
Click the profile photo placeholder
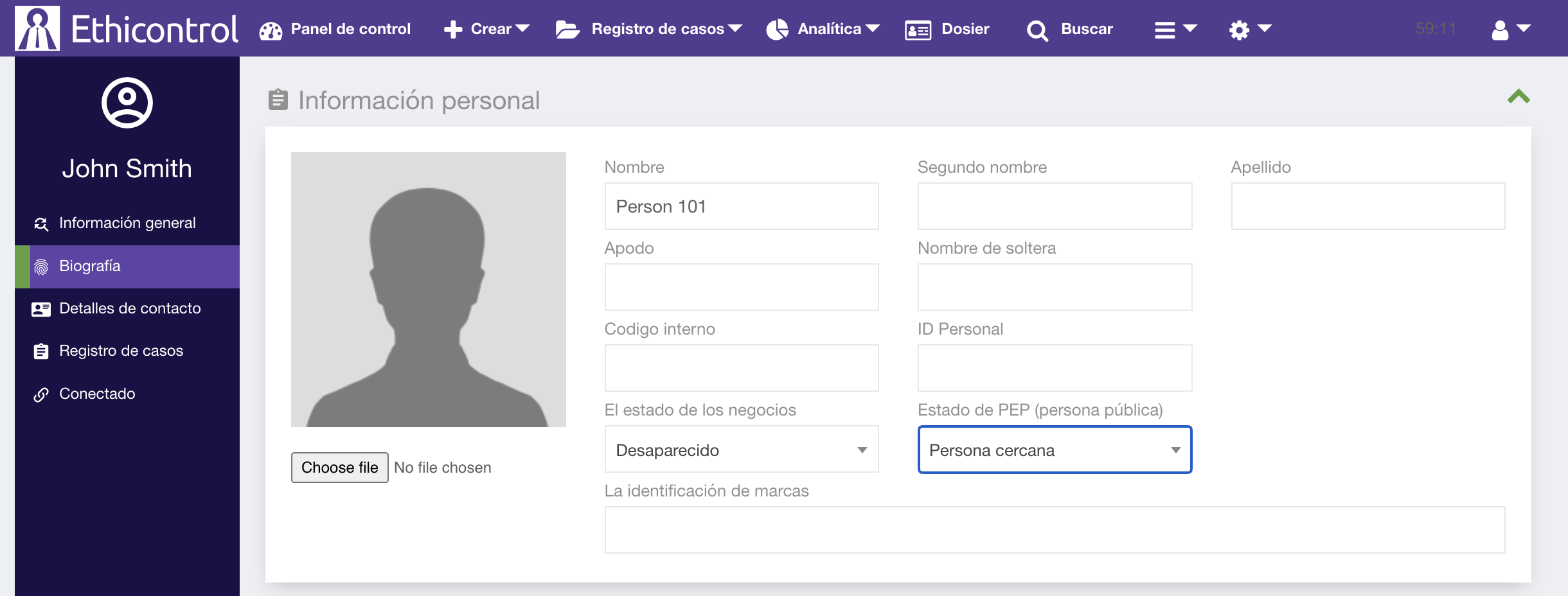429,290
